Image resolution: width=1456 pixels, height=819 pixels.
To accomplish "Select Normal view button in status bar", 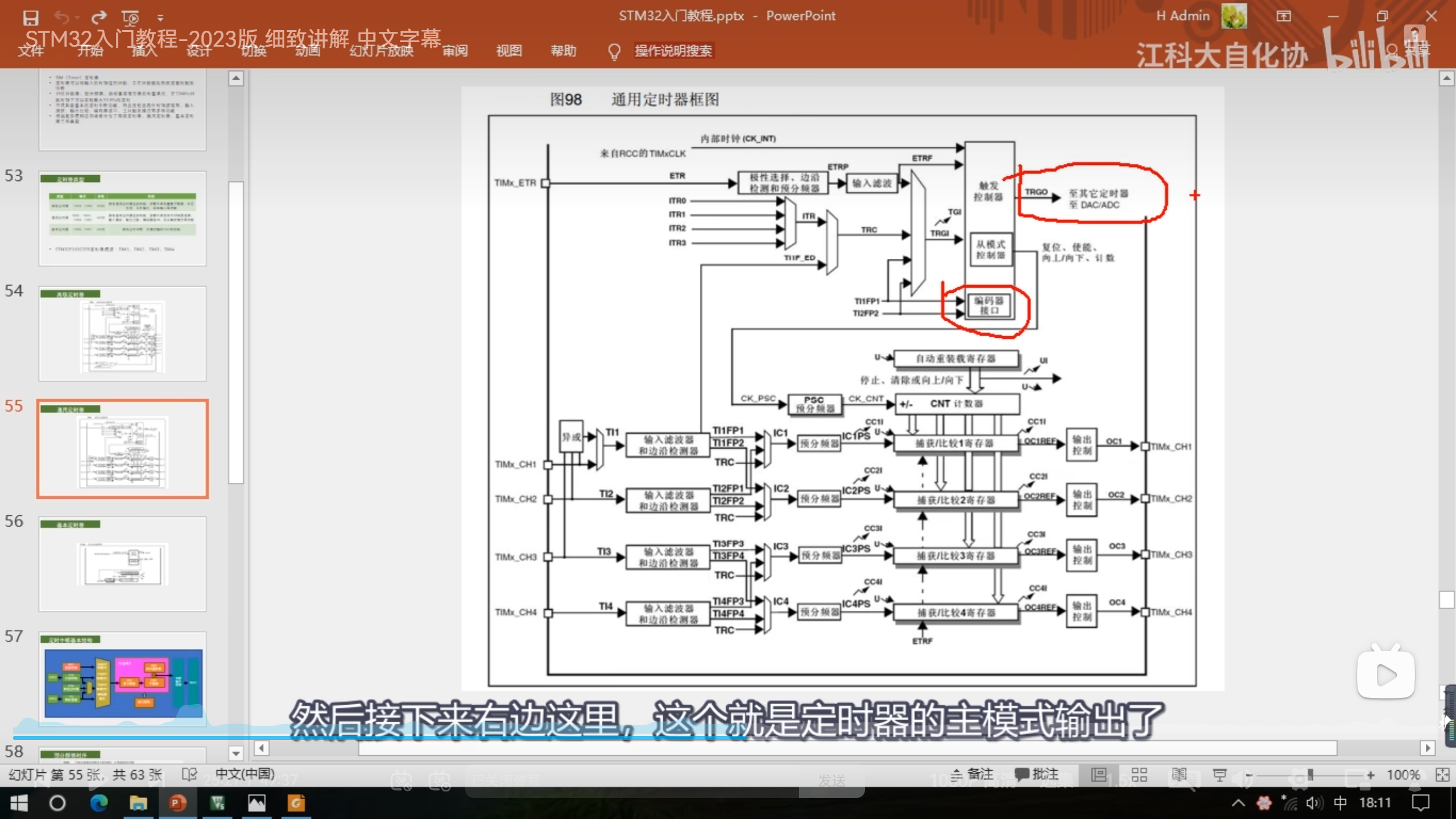I will point(1099,775).
